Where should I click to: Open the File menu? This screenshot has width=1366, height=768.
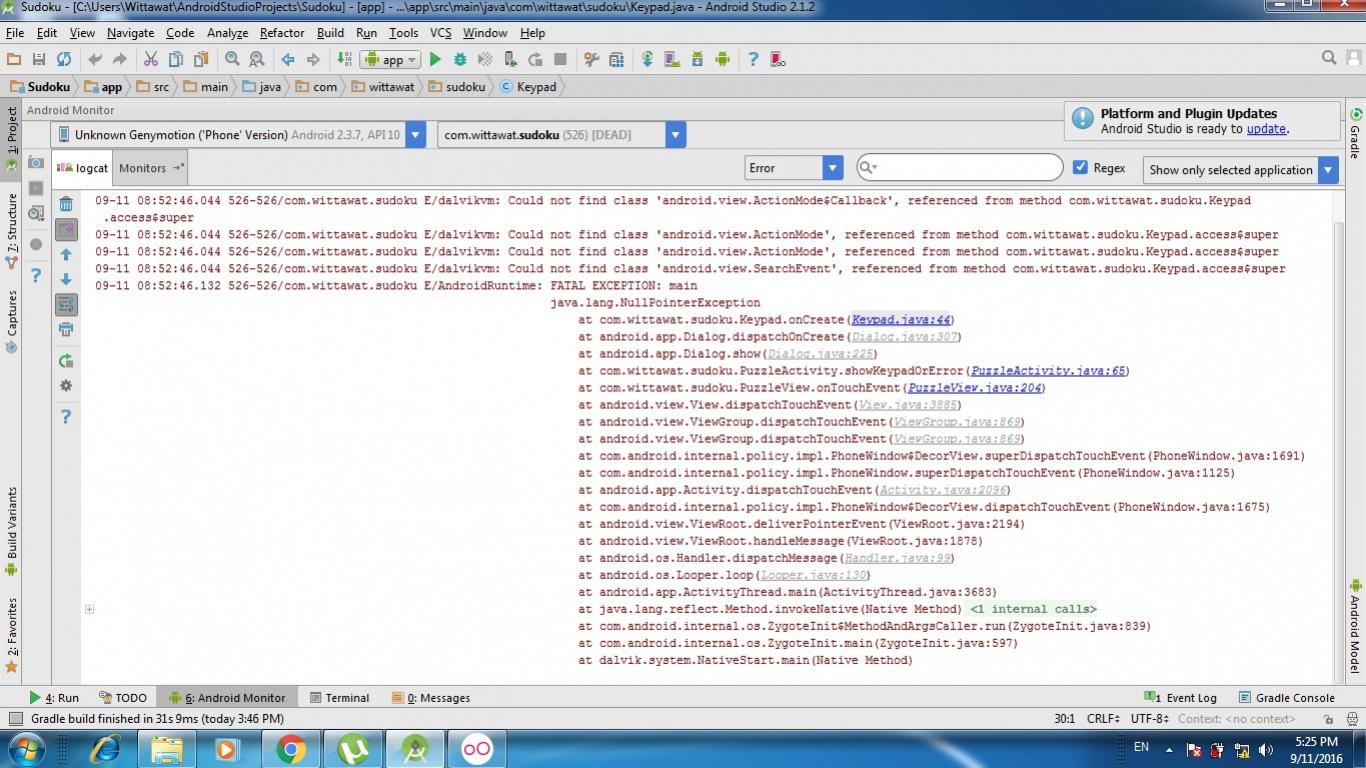click(15, 33)
